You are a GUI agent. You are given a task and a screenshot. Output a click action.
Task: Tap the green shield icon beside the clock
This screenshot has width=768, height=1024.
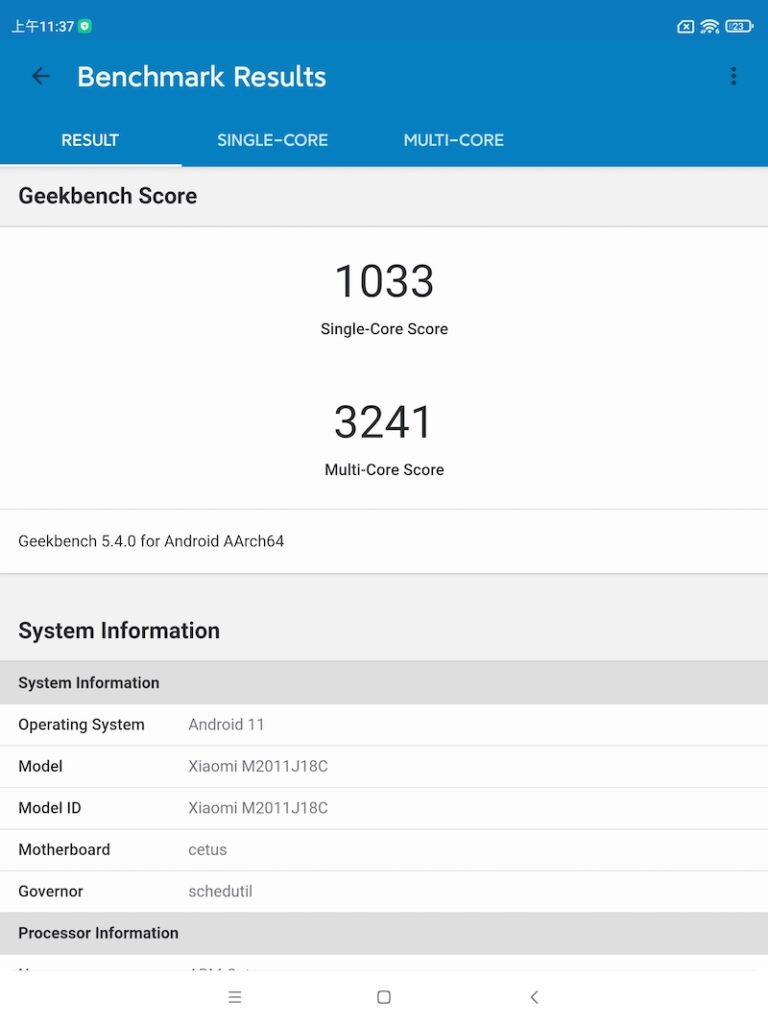pyautogui.click(x=85, y=26)
